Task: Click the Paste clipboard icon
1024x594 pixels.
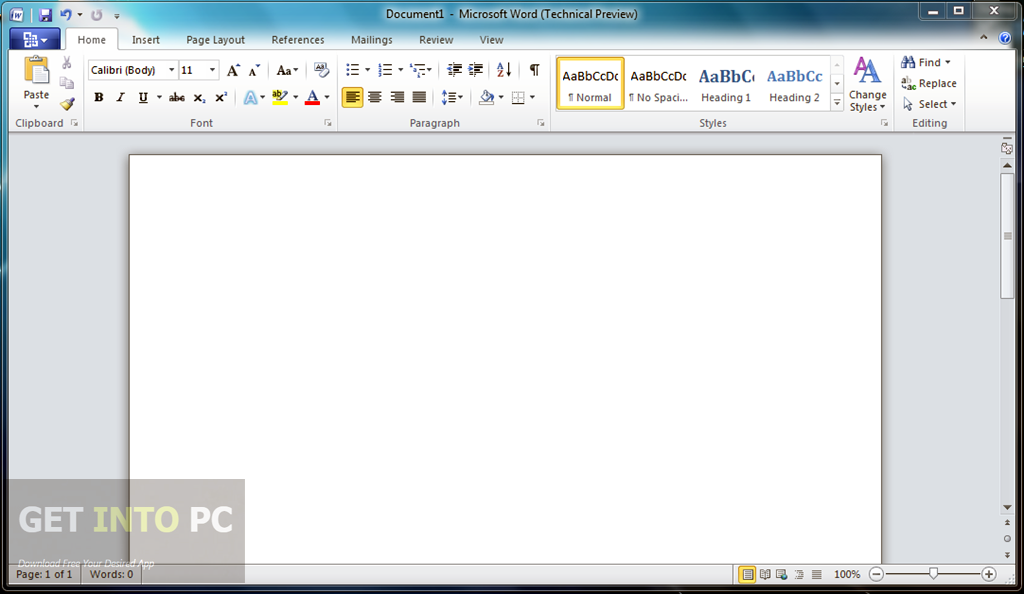Action: [x=37, y=71]
